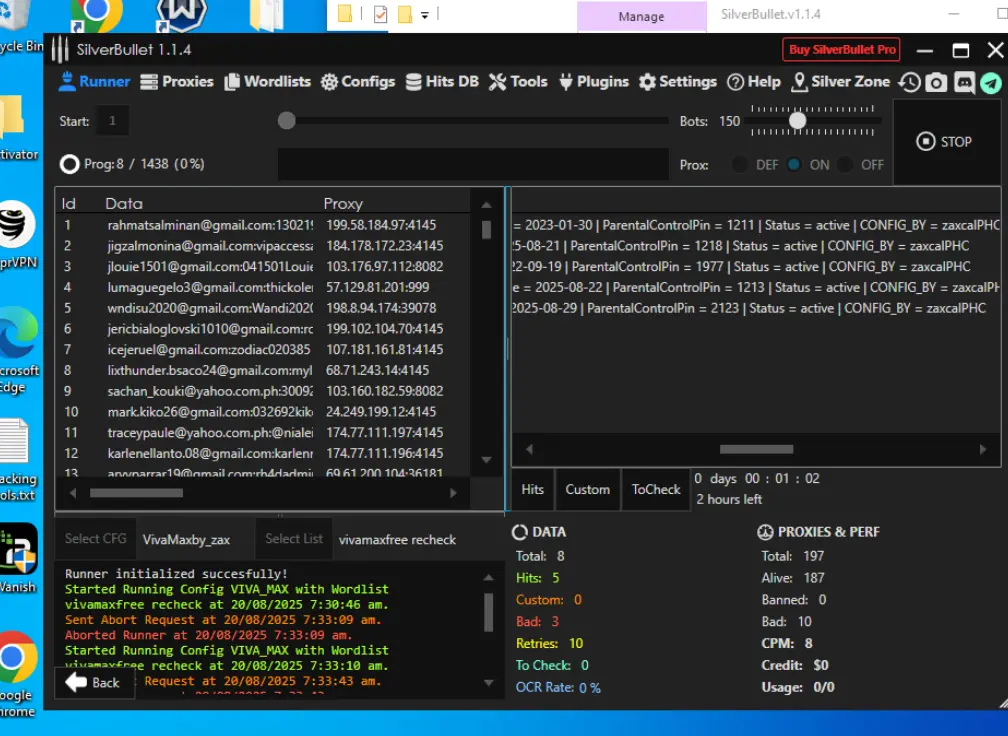1008x736 pixels.
Task: Show the Hits results tab
Action: point(532,489)
